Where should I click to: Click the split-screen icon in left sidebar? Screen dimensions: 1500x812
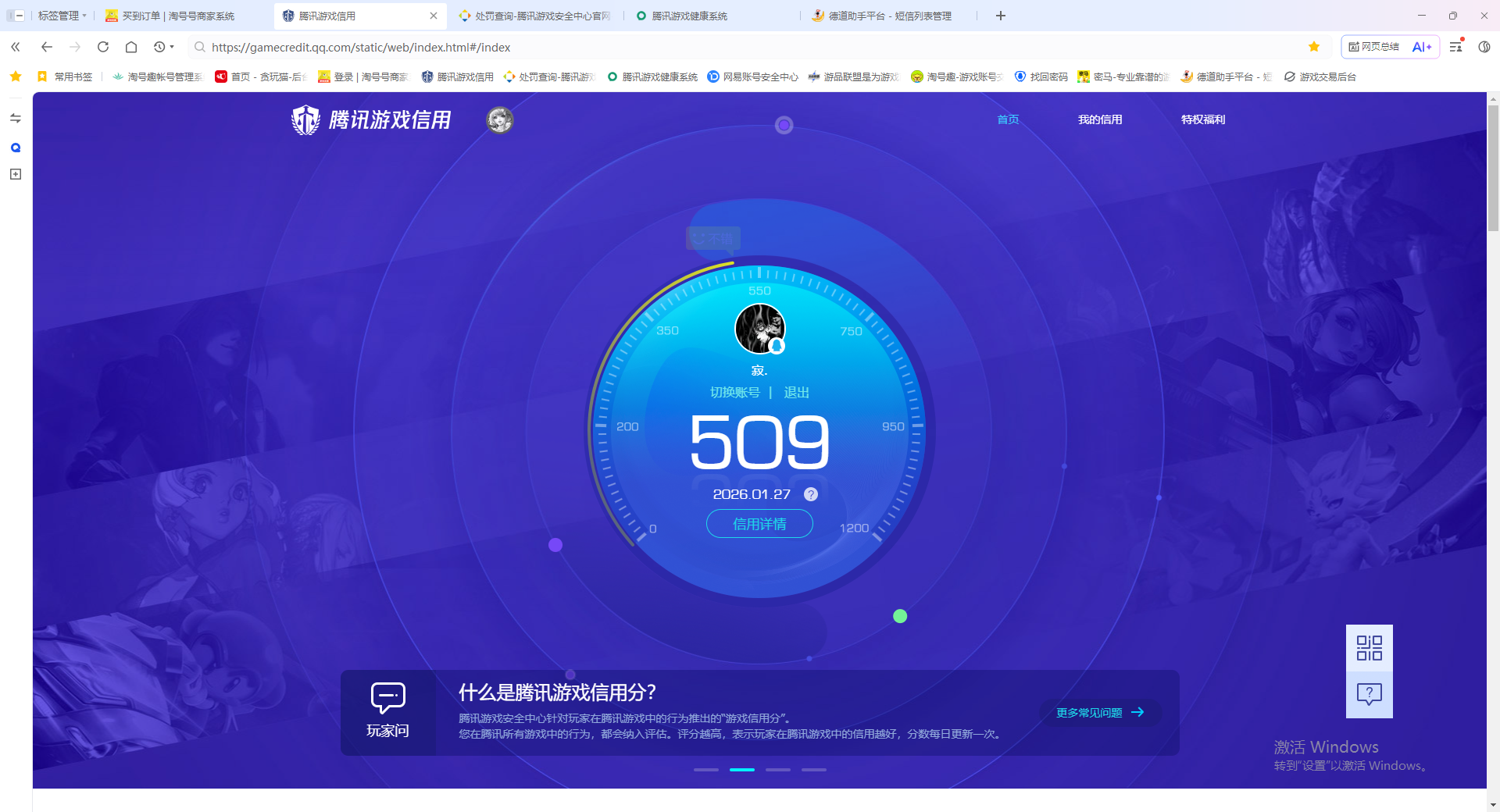(15, 118)
